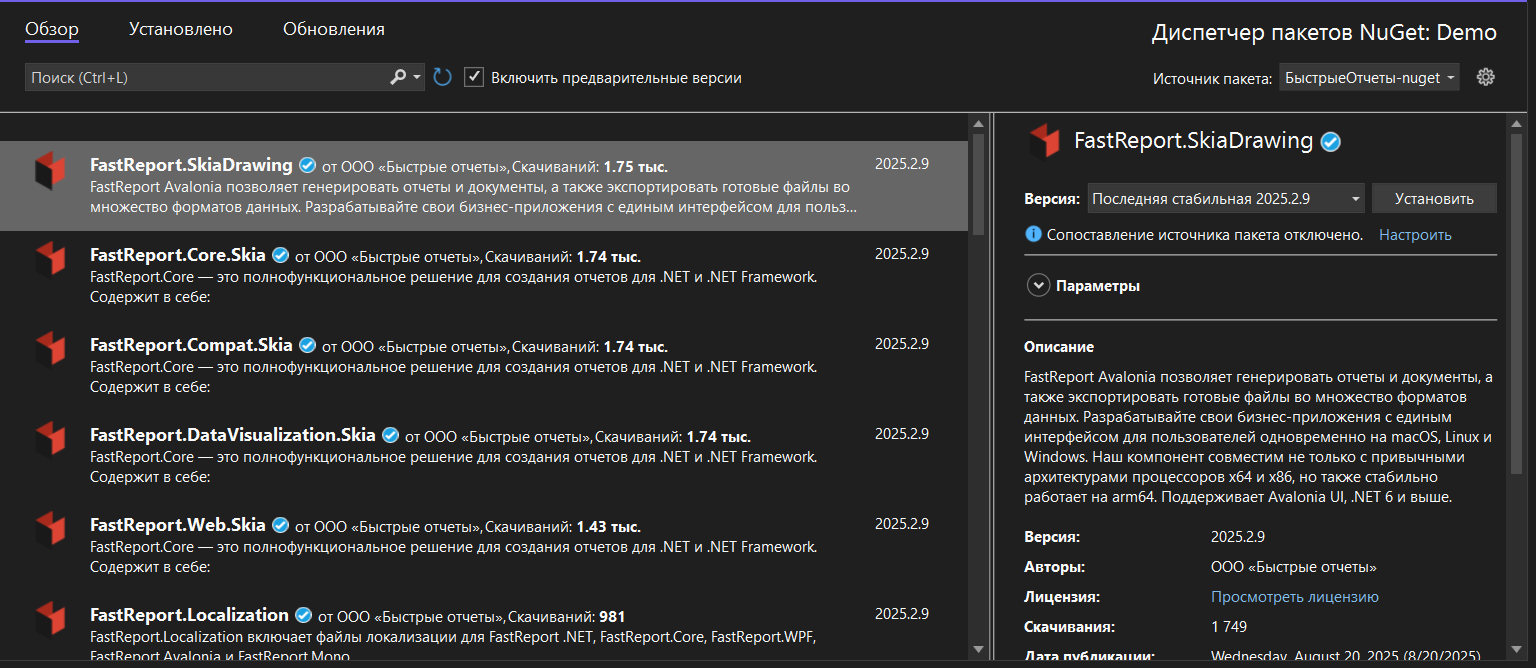Click the verified badge next to FastReport.Compat.Skia
The width and height of the screenshot is (1536, 668).
click(x=308, y=345)
